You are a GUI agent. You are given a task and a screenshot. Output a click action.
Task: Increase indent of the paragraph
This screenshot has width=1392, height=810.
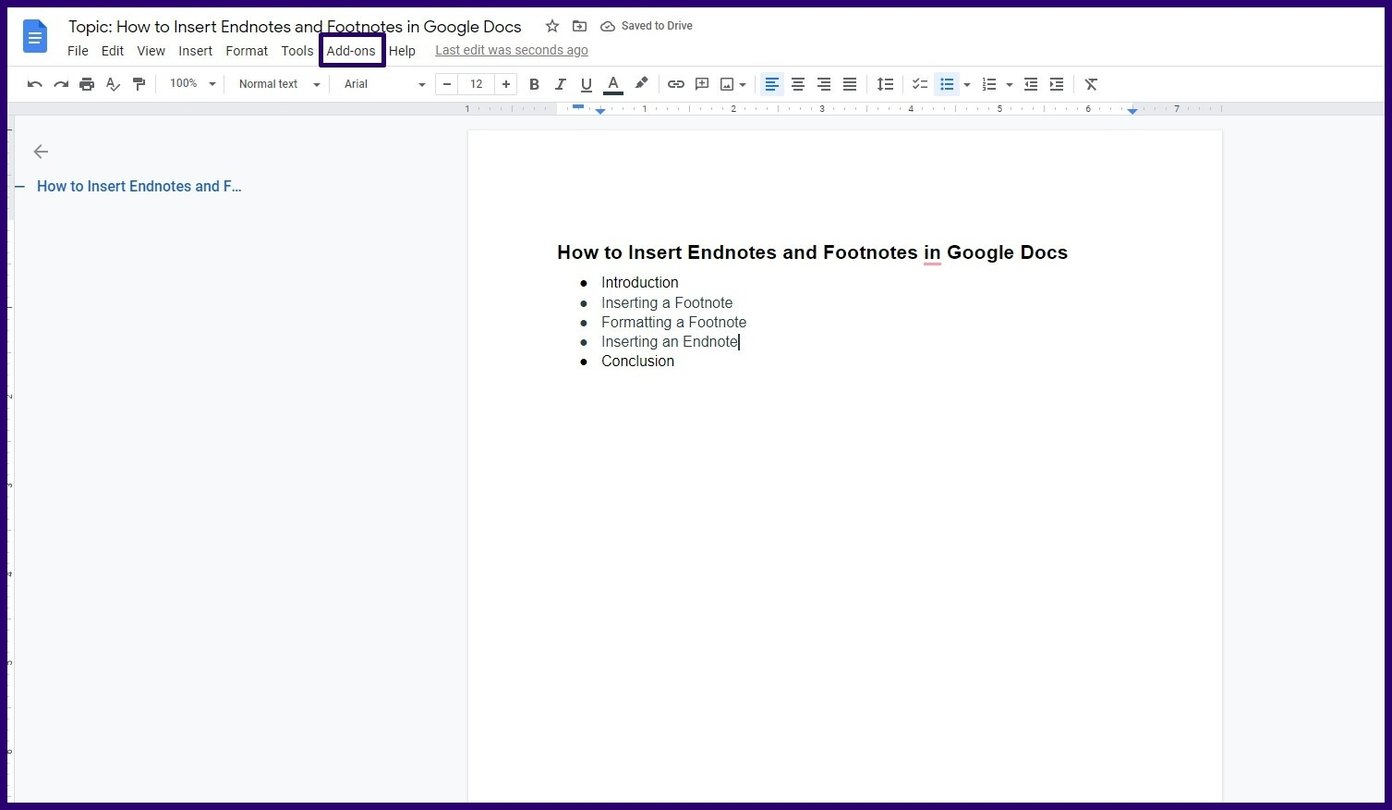1057,84
